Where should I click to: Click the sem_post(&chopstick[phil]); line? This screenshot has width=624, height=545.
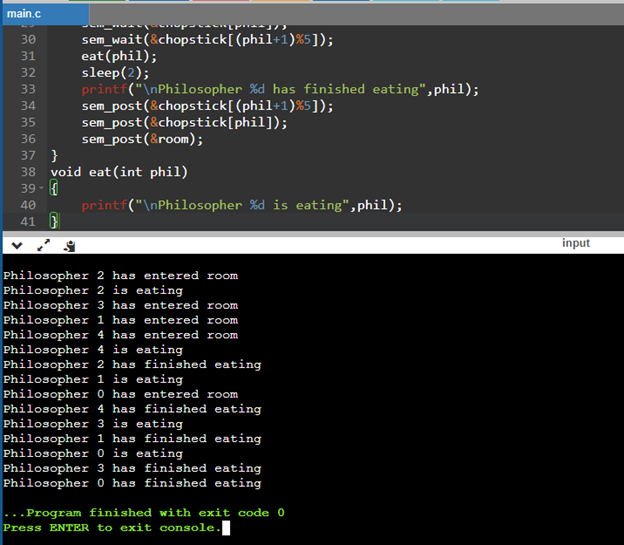pyautogui.click(x=184, y=123)
